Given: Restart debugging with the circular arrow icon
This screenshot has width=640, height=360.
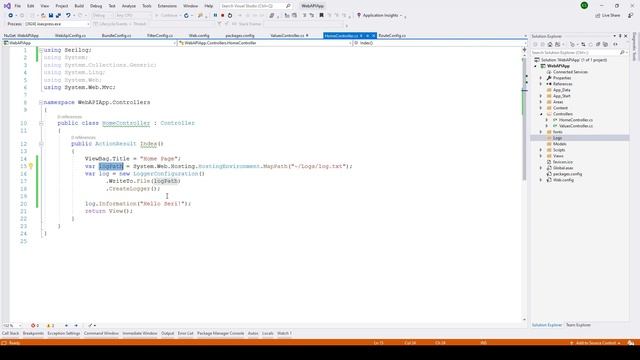Looking at the screenshot, I should tap(230, 15).
